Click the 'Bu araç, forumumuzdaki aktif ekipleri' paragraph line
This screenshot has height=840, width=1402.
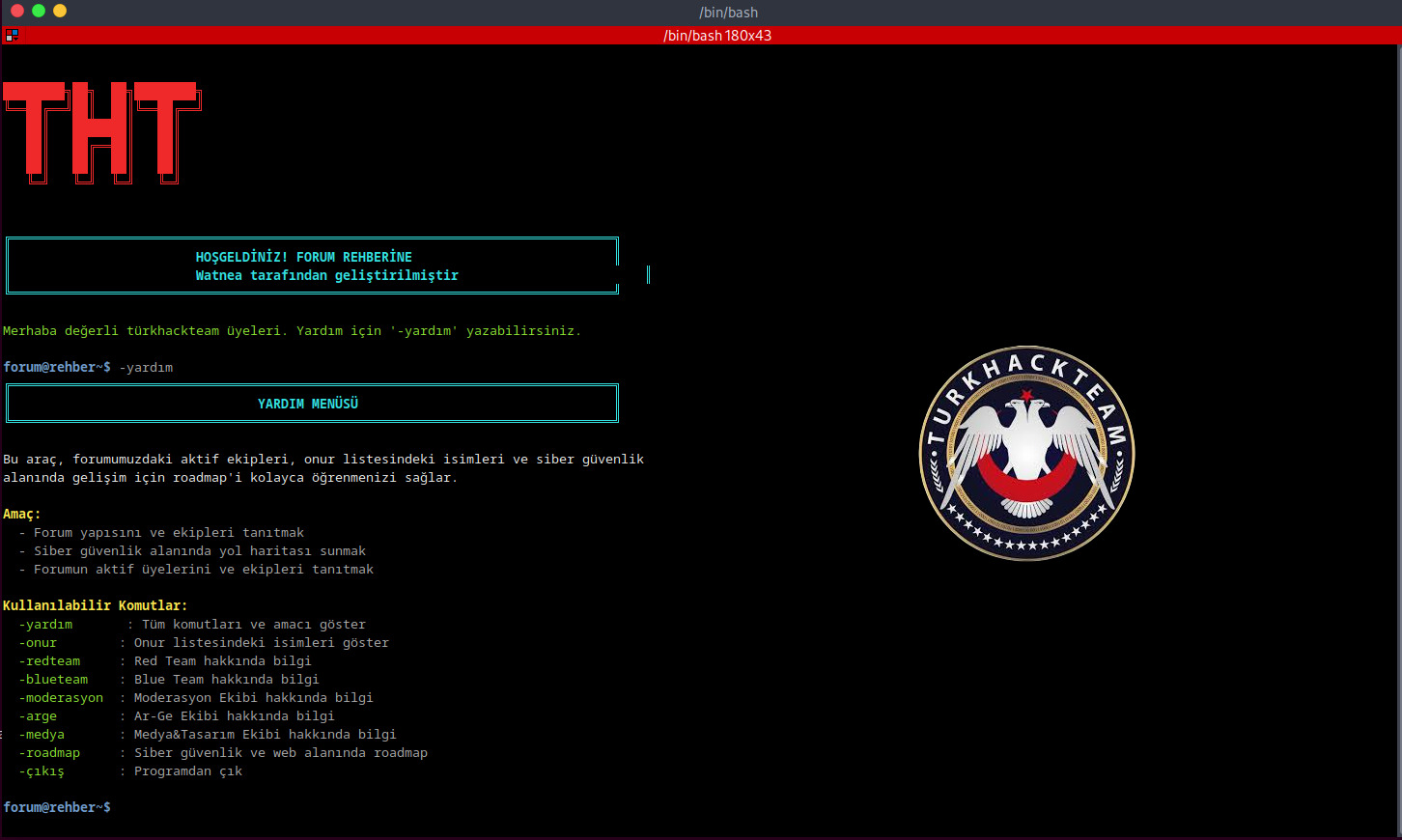coord(323,459)
